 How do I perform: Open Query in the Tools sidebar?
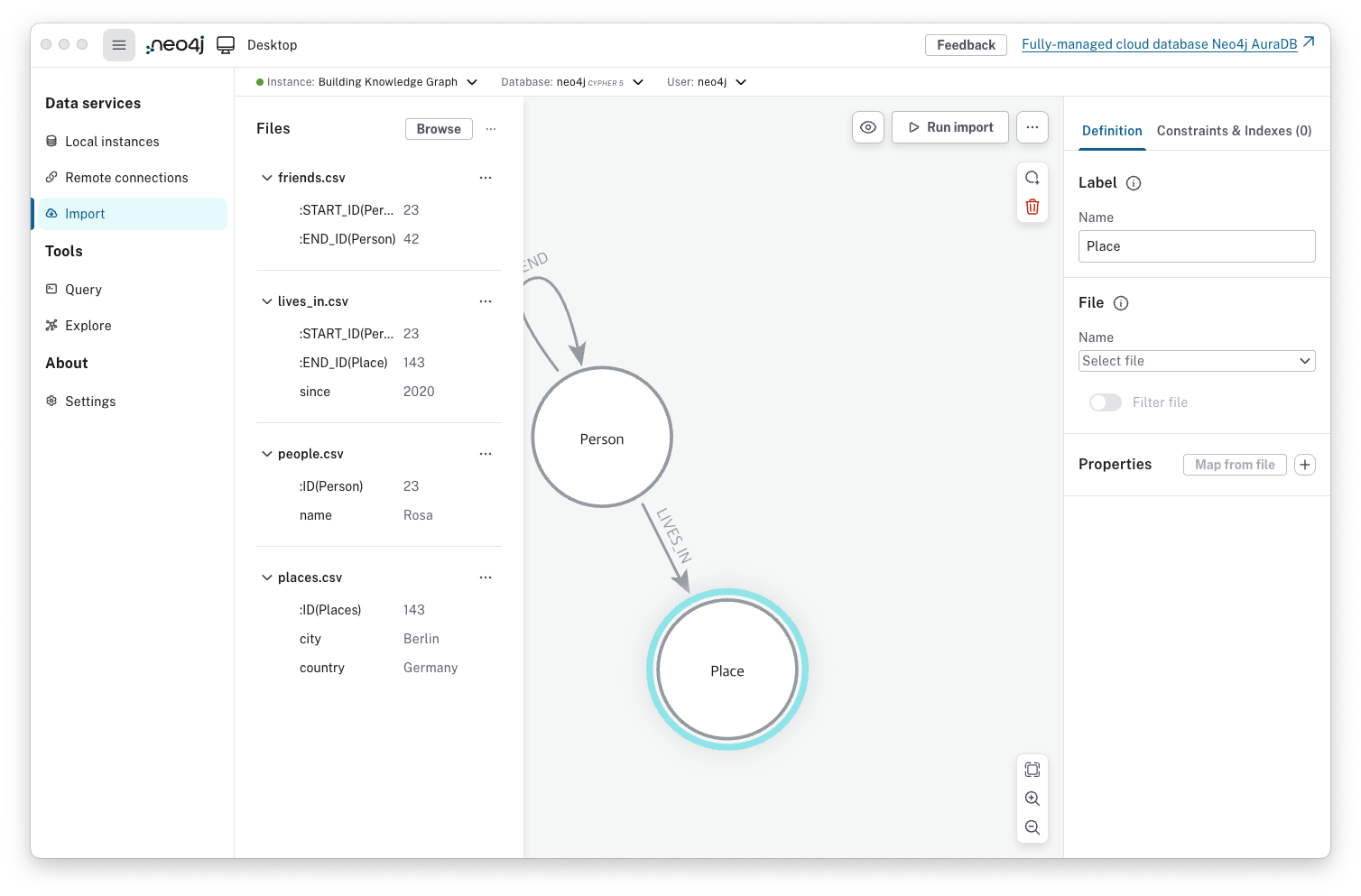[x=83, y=290]
